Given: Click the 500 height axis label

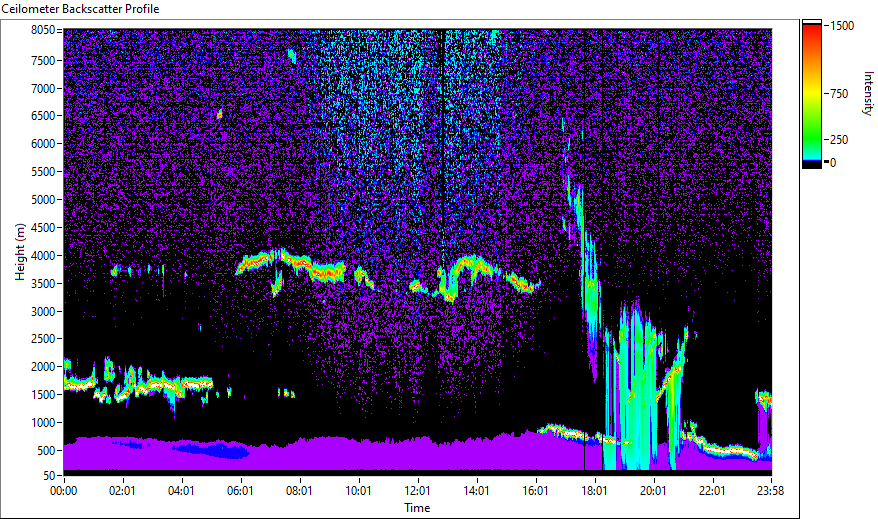Looking at the screenshot, I should (46, 451).
